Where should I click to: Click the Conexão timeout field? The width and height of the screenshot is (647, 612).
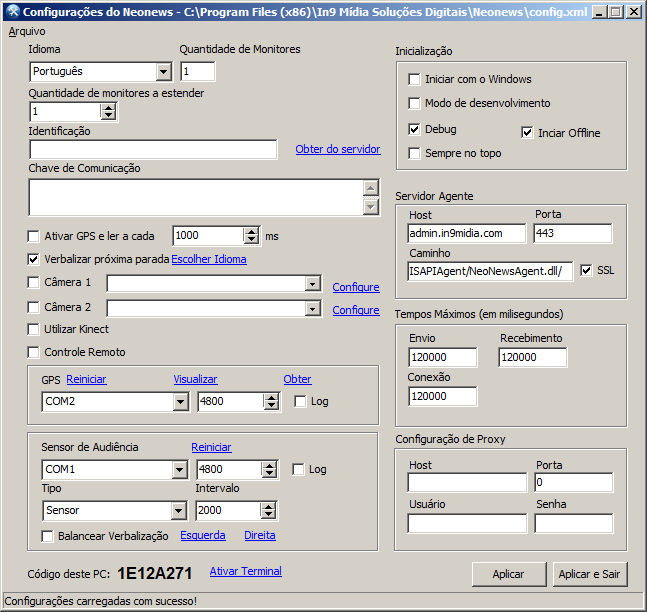click(443, 397)
